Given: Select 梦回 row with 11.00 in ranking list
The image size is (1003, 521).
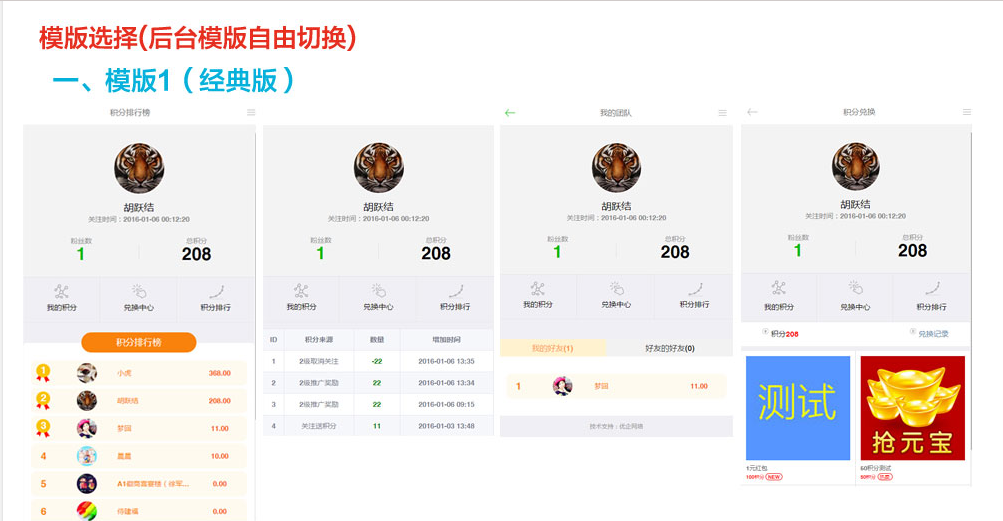Looking at the screenshot, I should (x=139, y=428).
